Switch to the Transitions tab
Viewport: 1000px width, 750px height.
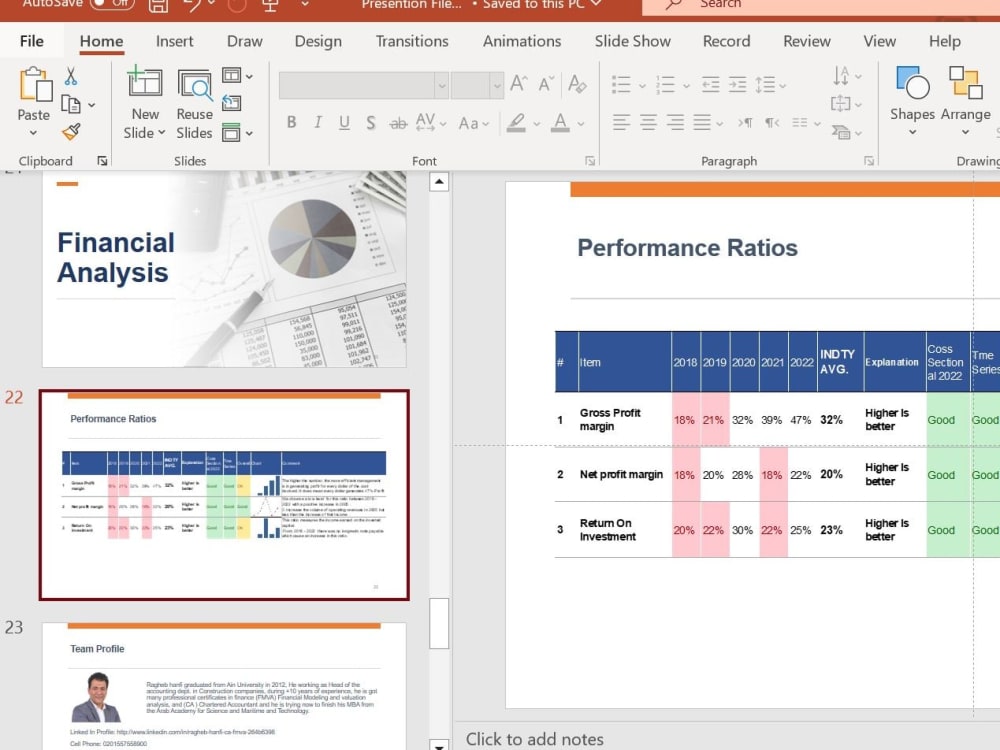(x=412, y=41)
